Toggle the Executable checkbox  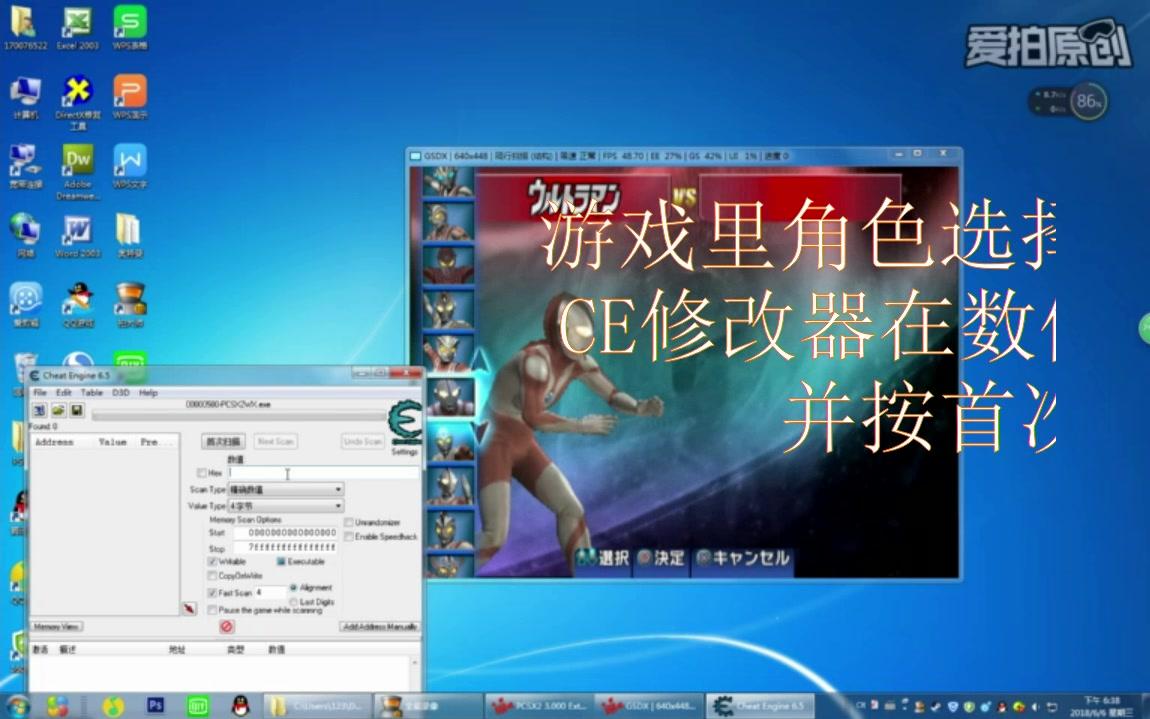tap(281, 561)
